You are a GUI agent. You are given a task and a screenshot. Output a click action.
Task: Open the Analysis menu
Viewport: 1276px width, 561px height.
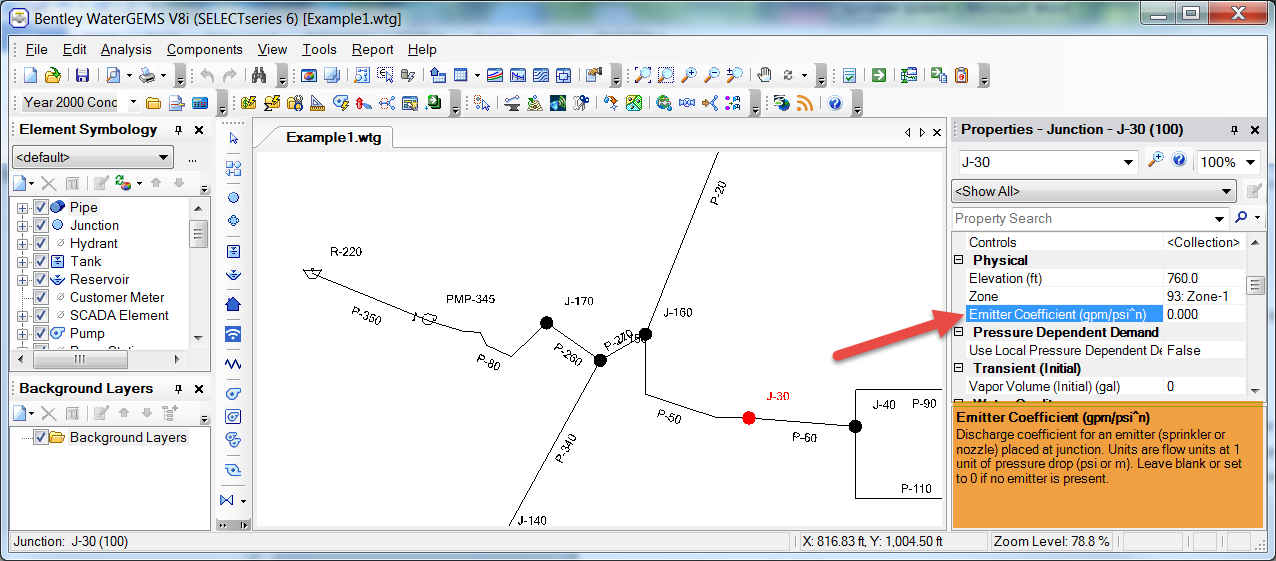coord(126,49)
